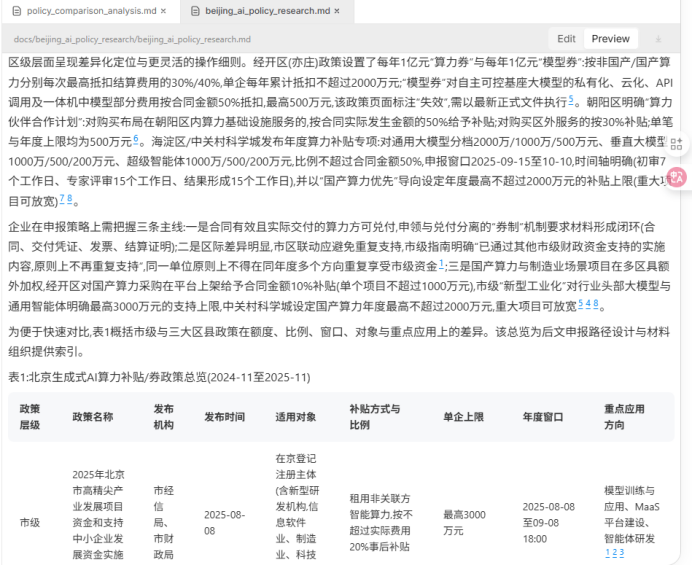
Task: Click the policy_comparison_analysis.md file icon
Action: tap(15, 10)
